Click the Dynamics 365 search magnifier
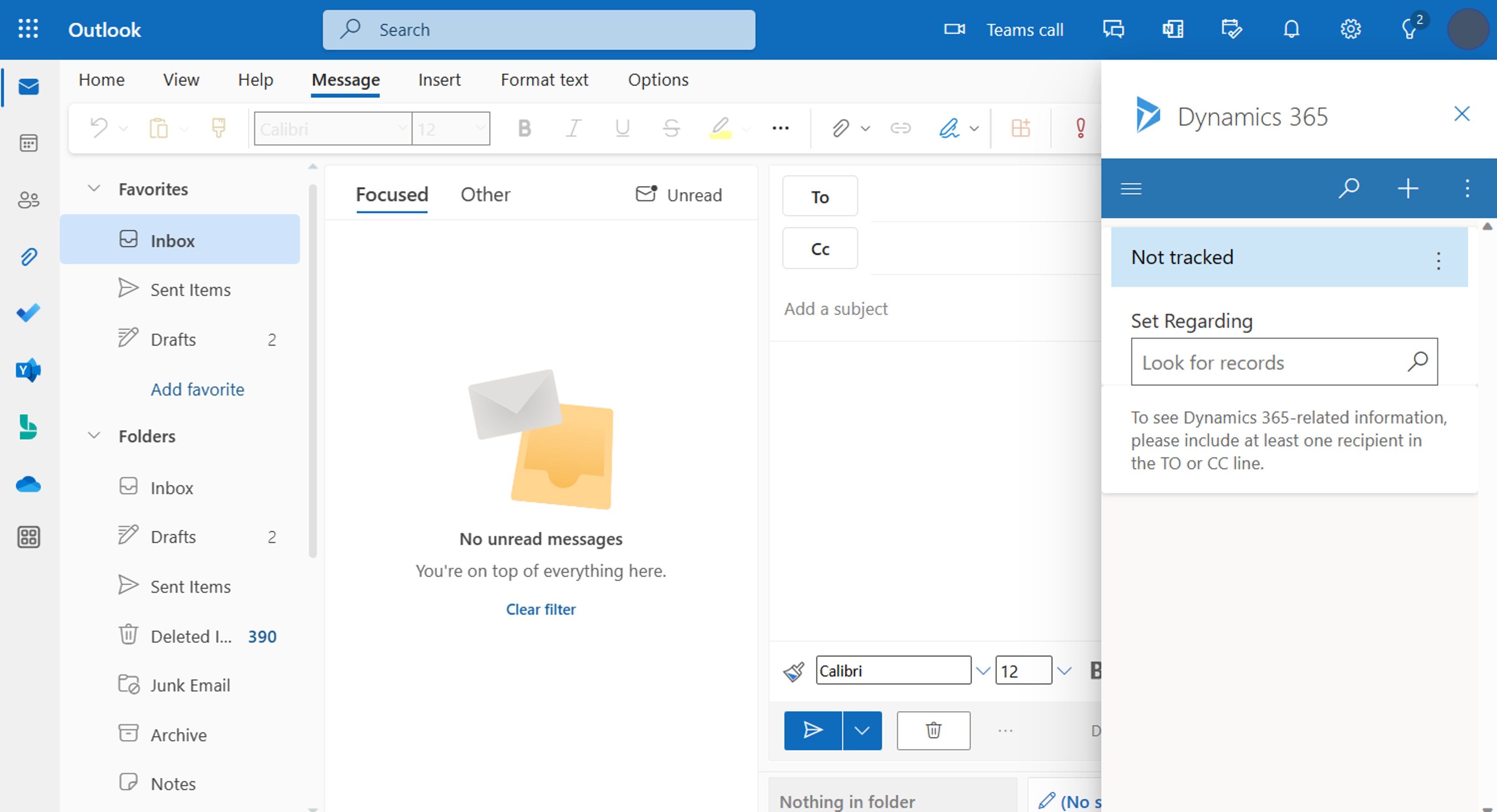Image resolution: width=1497 pixels, height=812 pixels. click(1348, 188)
